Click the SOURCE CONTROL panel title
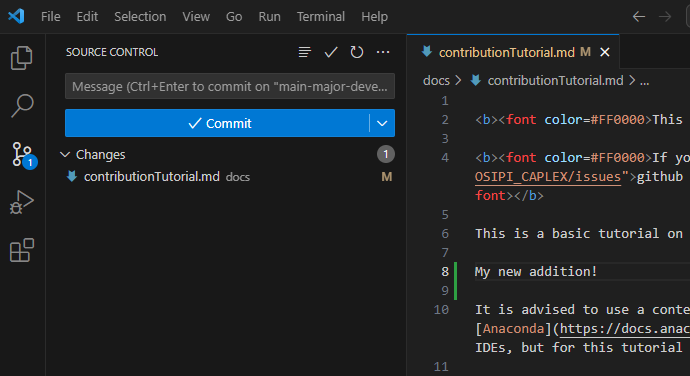Viewport: 690px width, 376px height. click(x=112, y=52)
